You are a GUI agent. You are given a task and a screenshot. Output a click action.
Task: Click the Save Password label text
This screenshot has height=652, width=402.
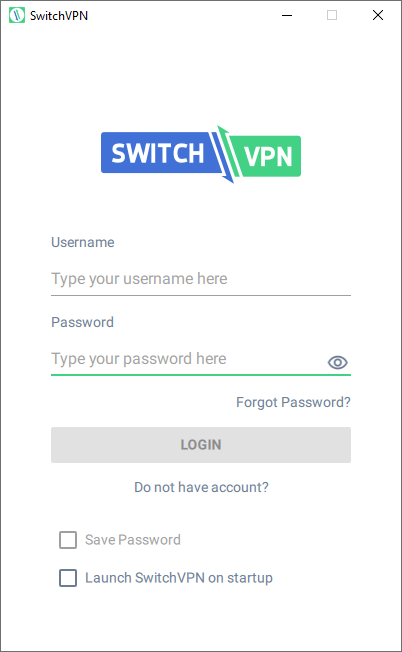133,540
